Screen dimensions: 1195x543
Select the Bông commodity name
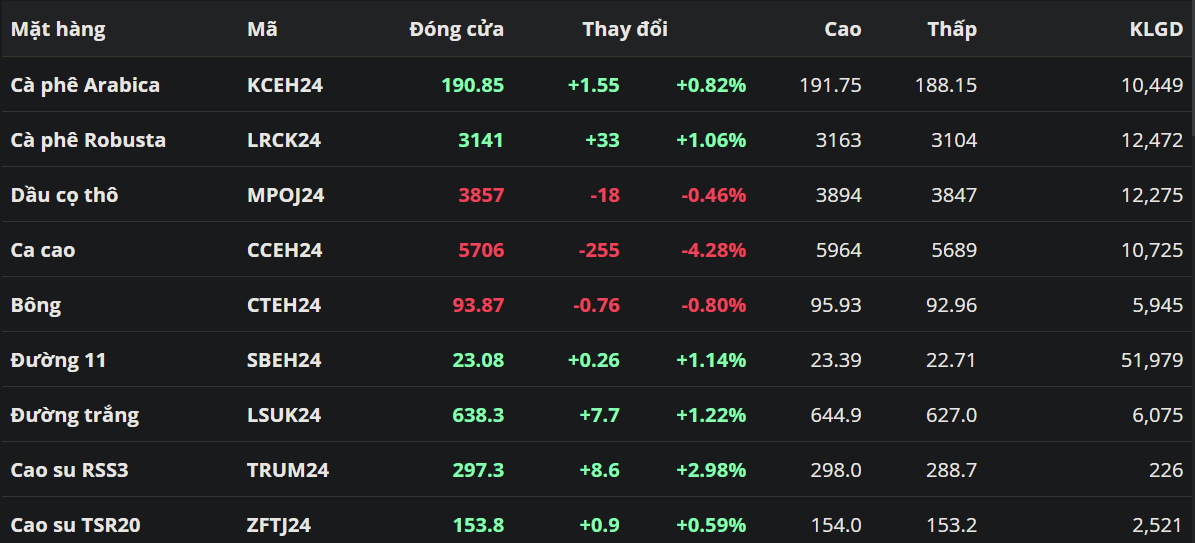tap(36, 305)
